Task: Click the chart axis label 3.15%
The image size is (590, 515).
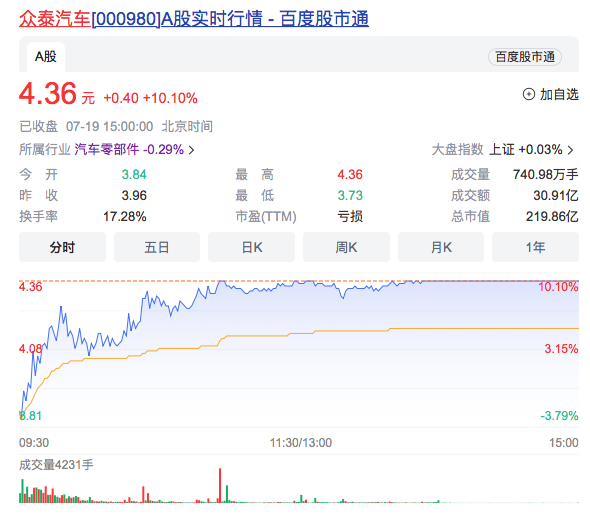Action: pos(561,349)
